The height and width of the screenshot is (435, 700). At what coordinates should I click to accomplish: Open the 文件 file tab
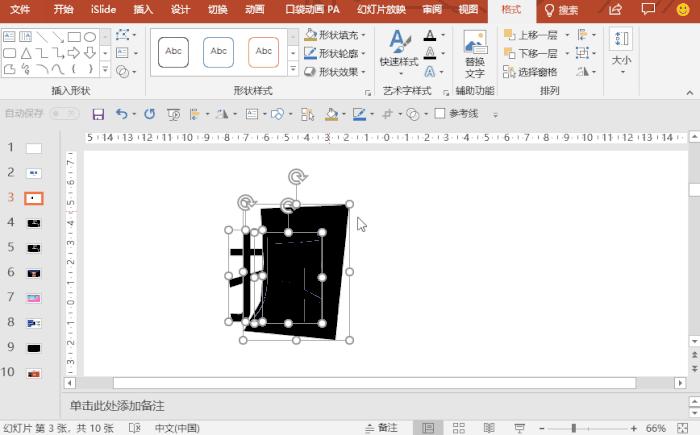coord(20,9)
